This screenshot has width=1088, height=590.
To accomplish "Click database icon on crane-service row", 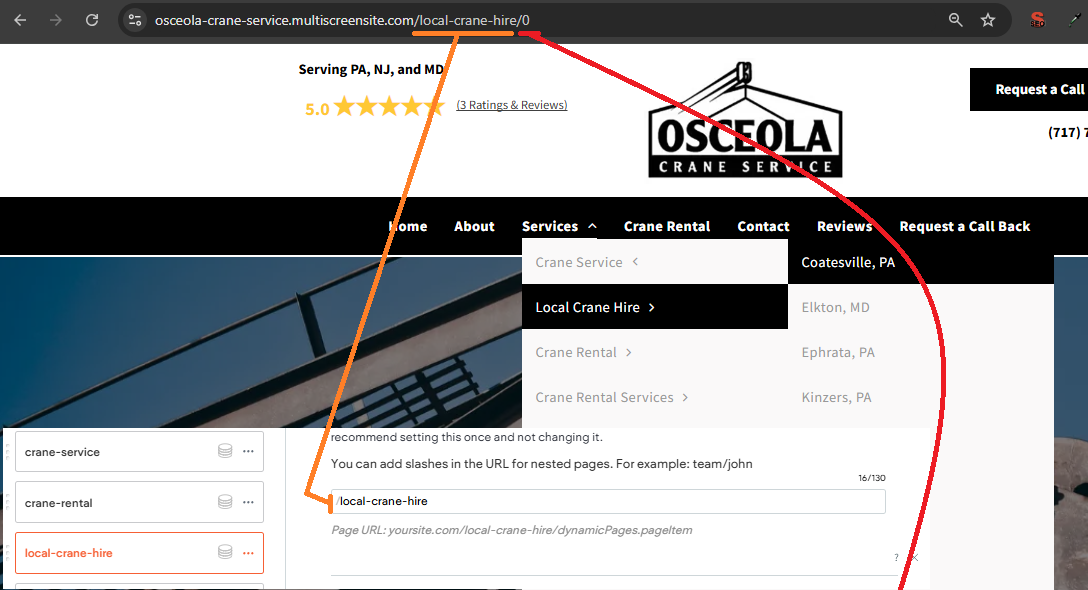I will [x=225, y=451].
